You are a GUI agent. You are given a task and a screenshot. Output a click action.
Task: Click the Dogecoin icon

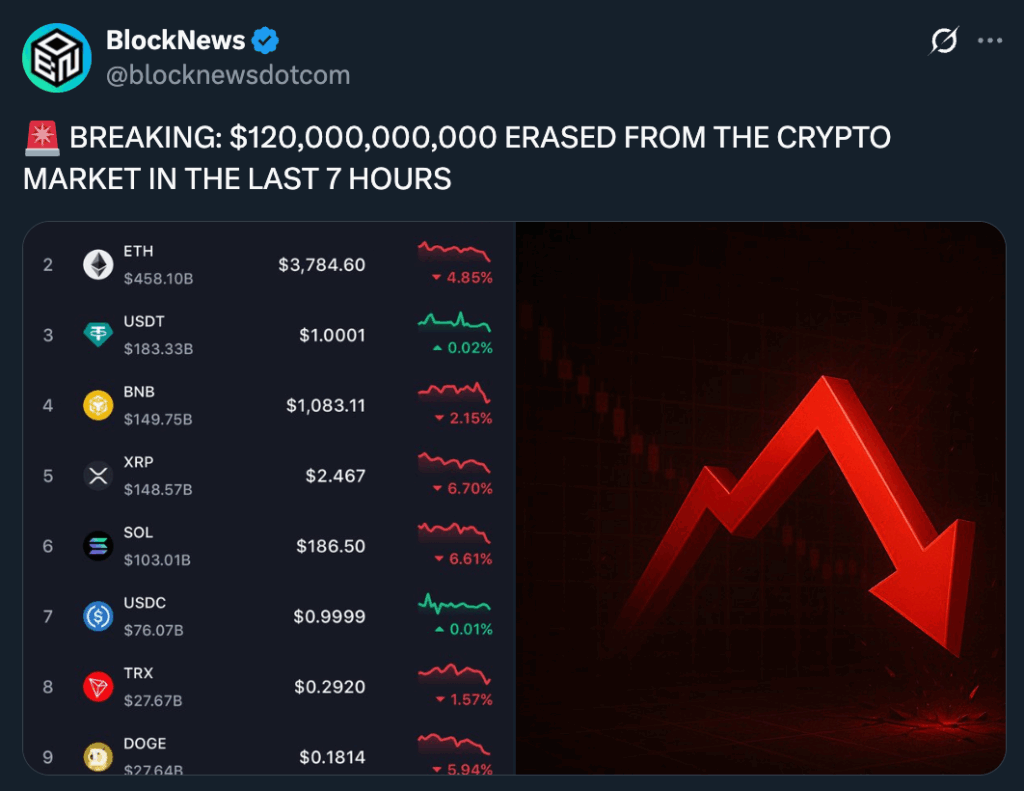[98, 757]
